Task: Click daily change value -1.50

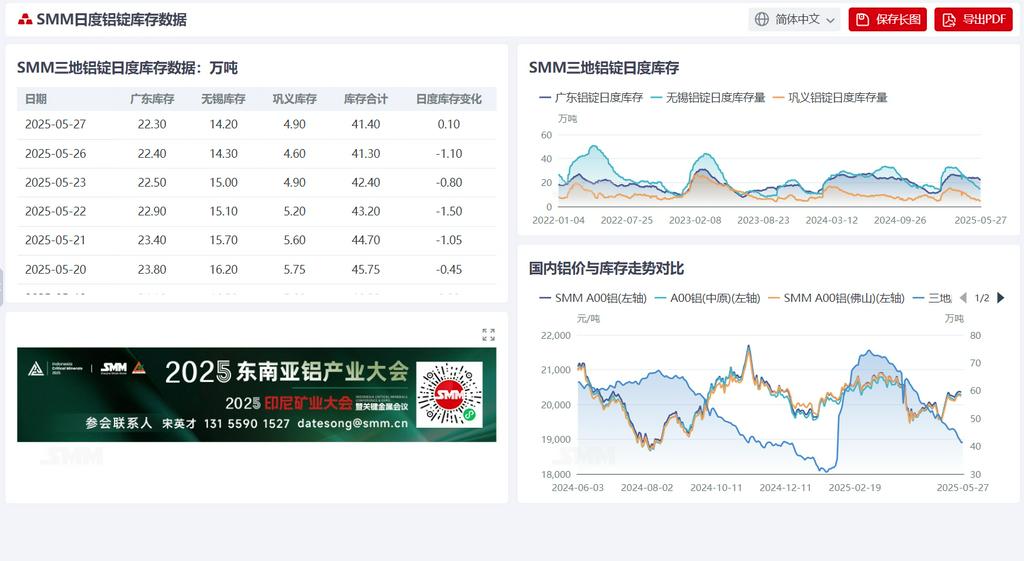Action: pos(449,211)
